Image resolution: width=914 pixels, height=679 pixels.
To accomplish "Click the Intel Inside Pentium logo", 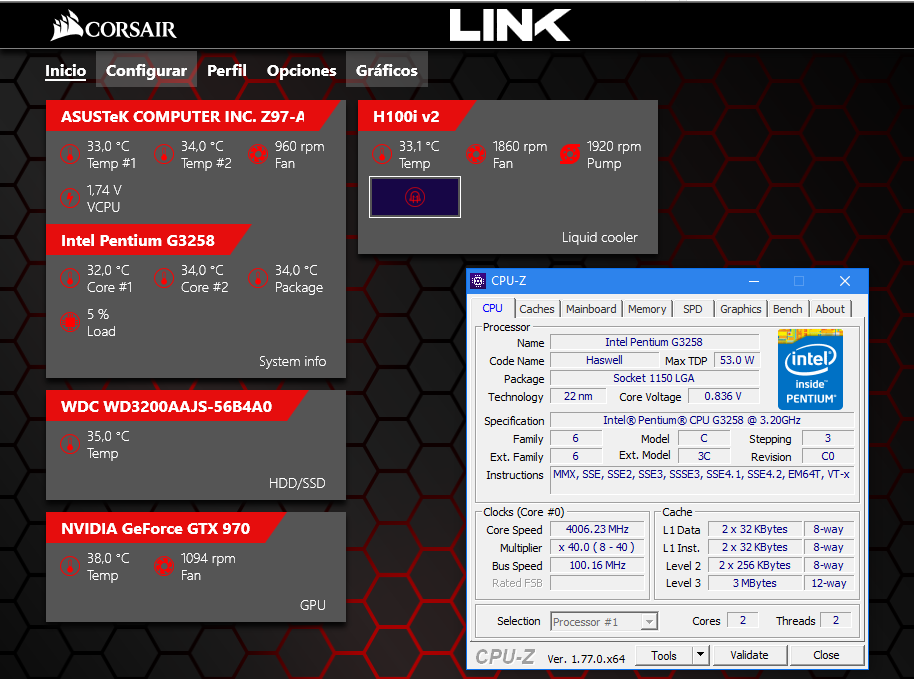I will pos(810,369).
